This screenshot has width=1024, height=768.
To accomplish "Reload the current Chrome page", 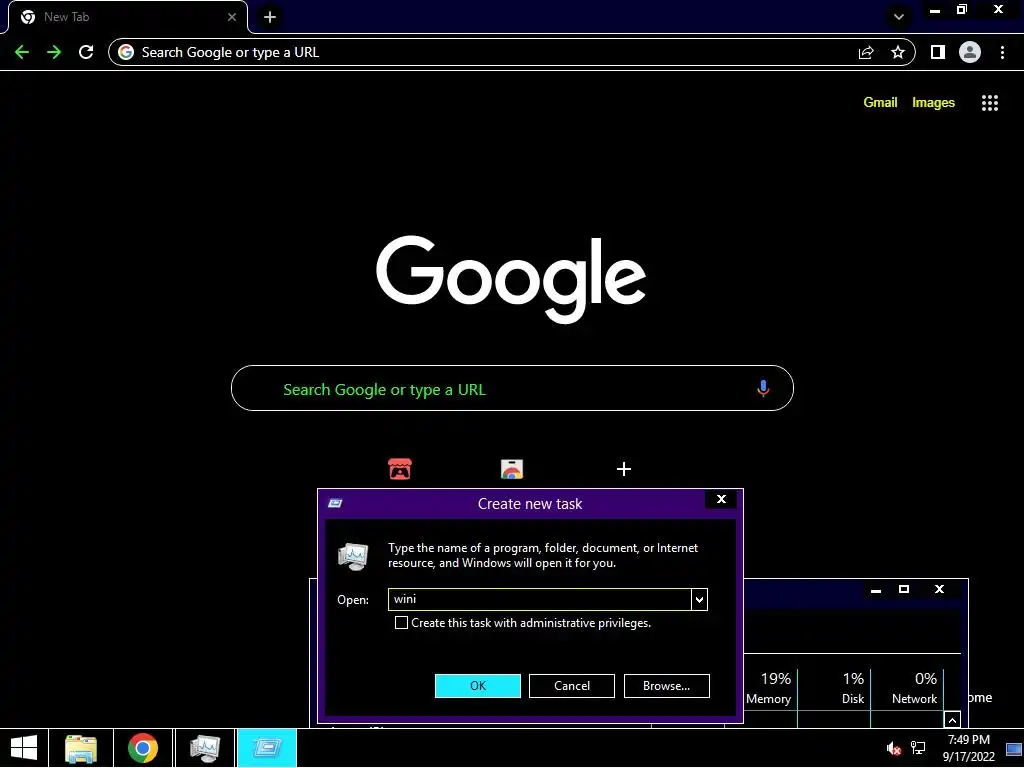I will click(86, 52).
